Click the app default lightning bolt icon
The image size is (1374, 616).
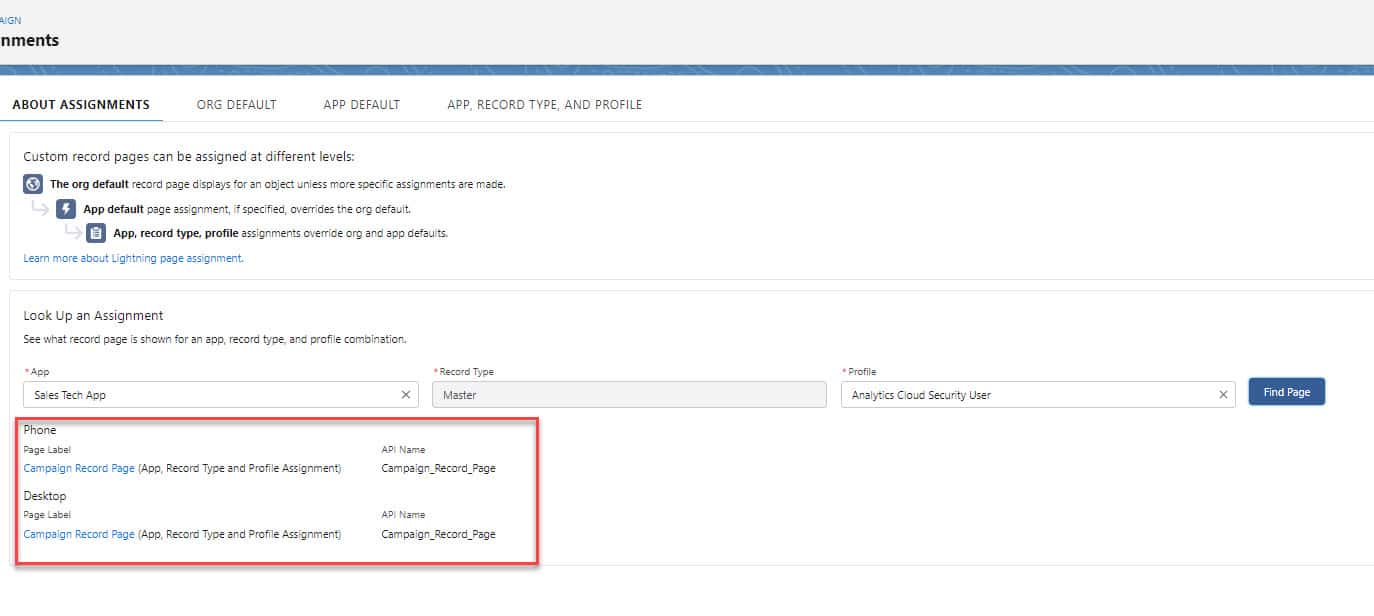[x=64, y=208]
